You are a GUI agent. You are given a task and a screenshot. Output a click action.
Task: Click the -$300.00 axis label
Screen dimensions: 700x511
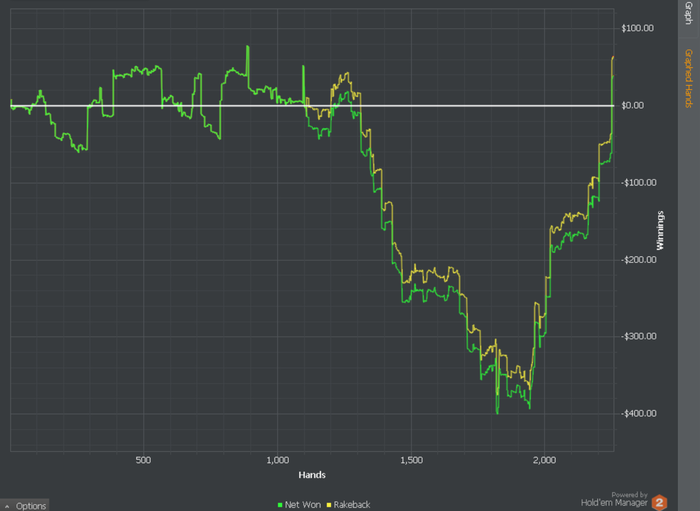pyautogui.click(x=639, y=337)
